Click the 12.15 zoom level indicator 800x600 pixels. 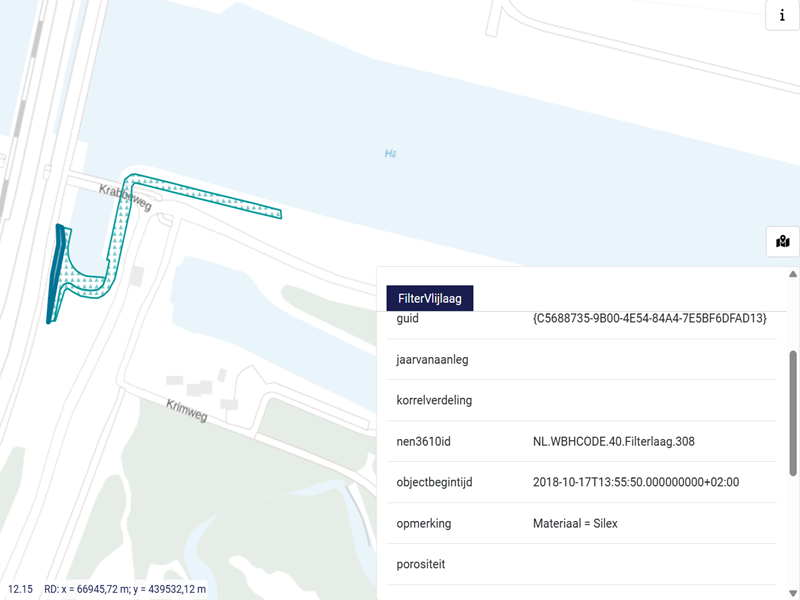pos(20,589)
